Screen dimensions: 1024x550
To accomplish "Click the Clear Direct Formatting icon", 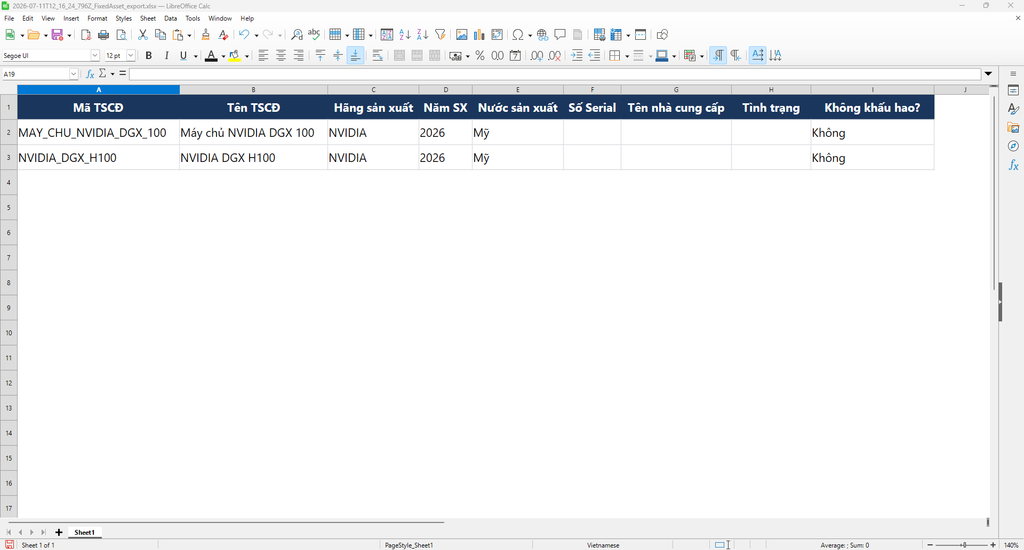I will [223, 35].
